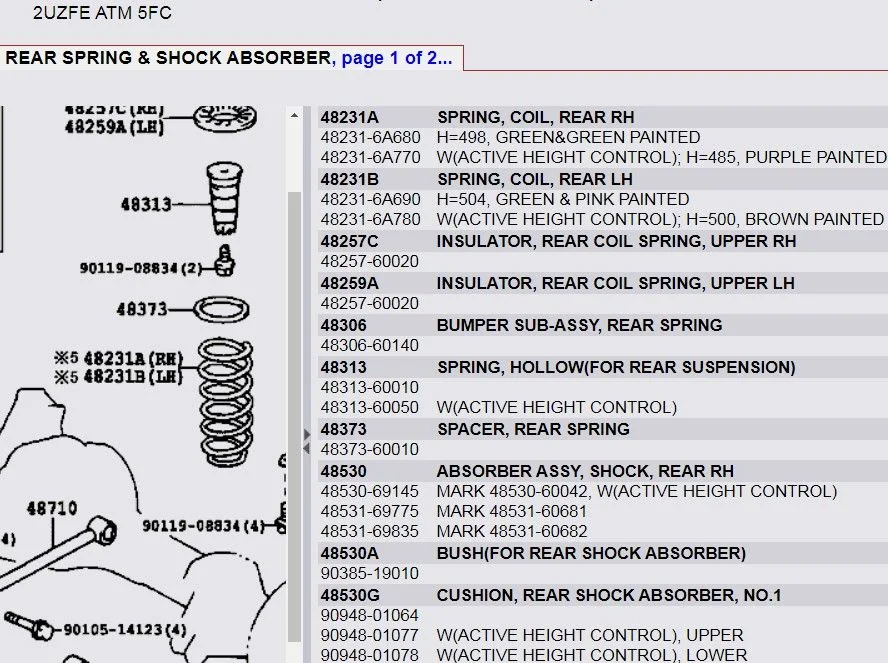The height and width of the screenshot is (663, 888).
Task: Open part number 48306-60140 in the list
Action: pos(370,345)
